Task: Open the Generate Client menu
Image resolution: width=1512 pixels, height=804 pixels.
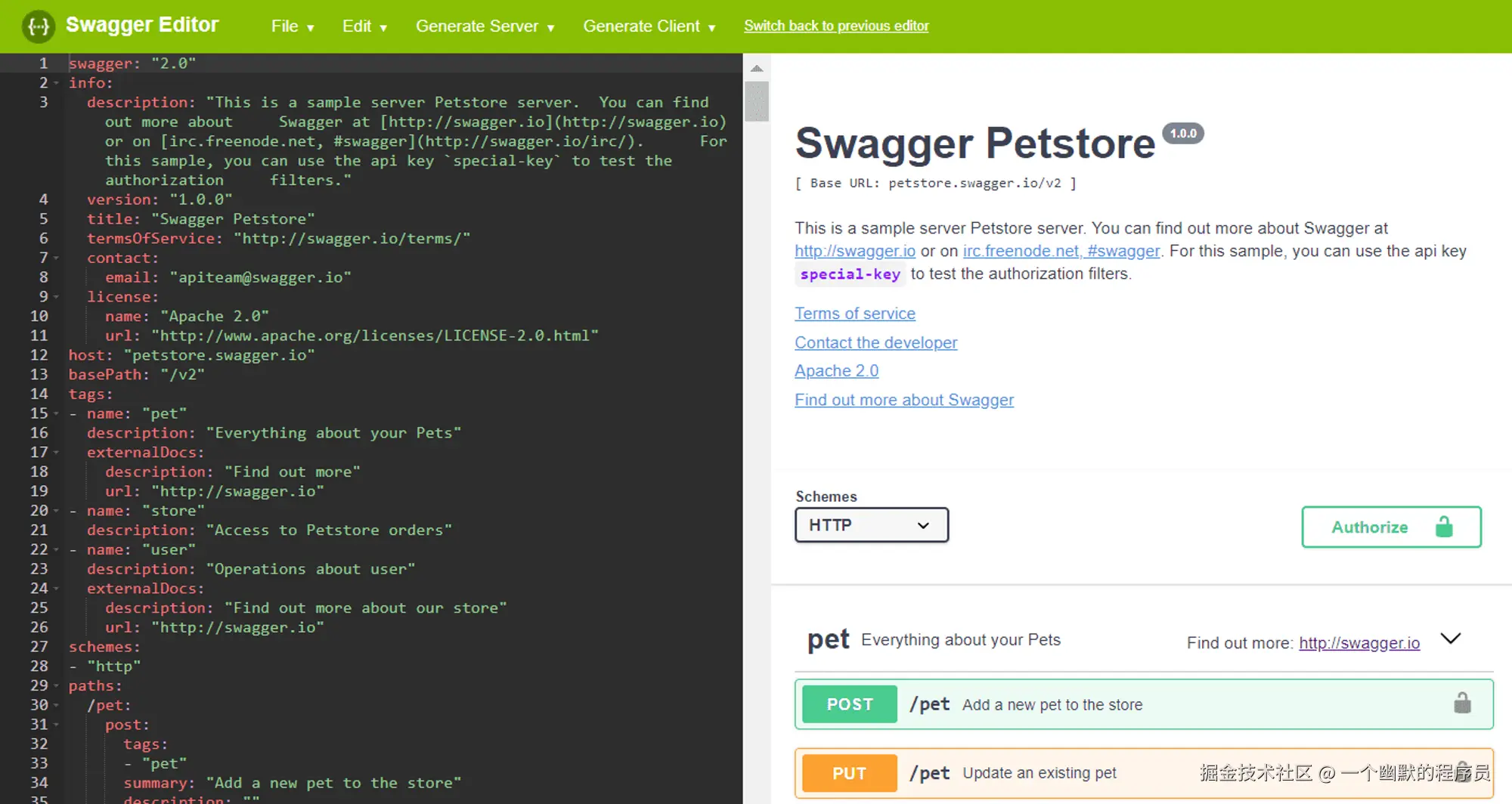Action: [x=648, y=26]
